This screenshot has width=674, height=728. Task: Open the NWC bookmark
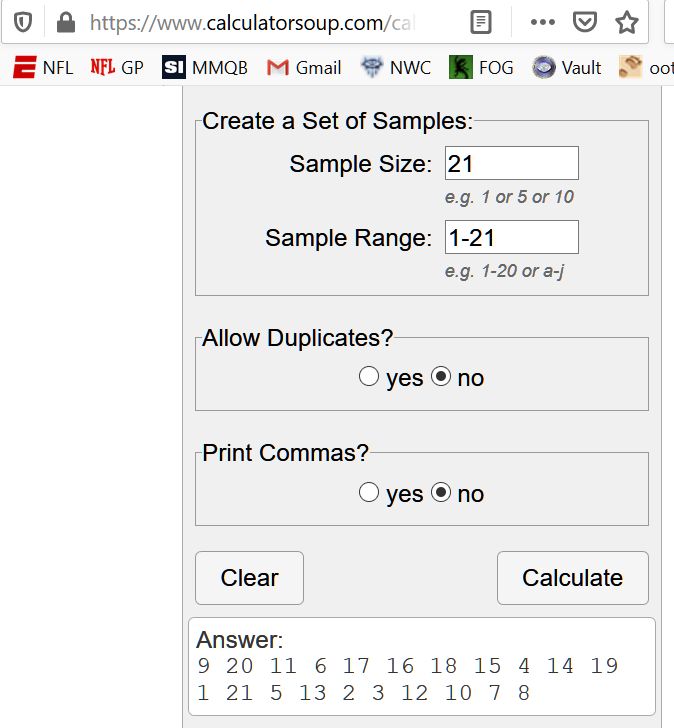pos(397,68)
